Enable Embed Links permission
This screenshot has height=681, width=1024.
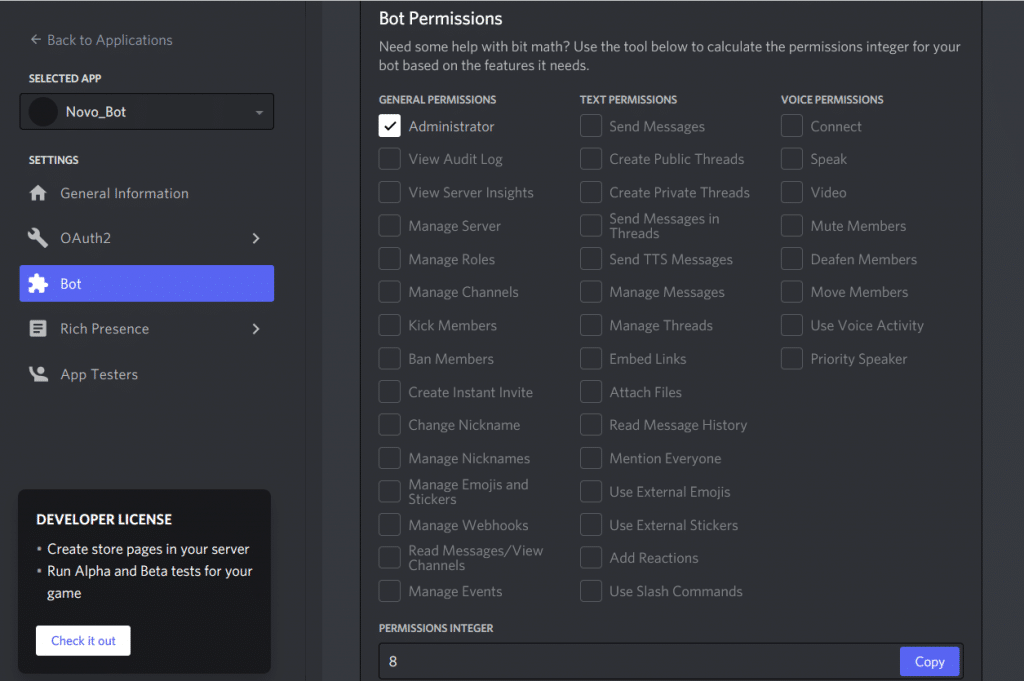pyautogui.click(x=591, y=358)
